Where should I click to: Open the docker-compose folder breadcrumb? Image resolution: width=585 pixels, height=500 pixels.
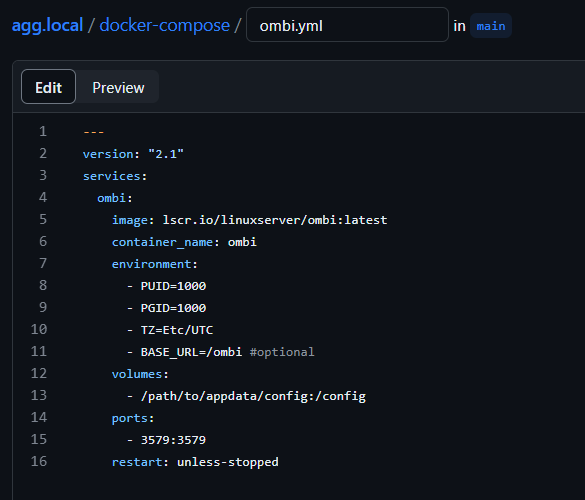[x=165, y=25]
